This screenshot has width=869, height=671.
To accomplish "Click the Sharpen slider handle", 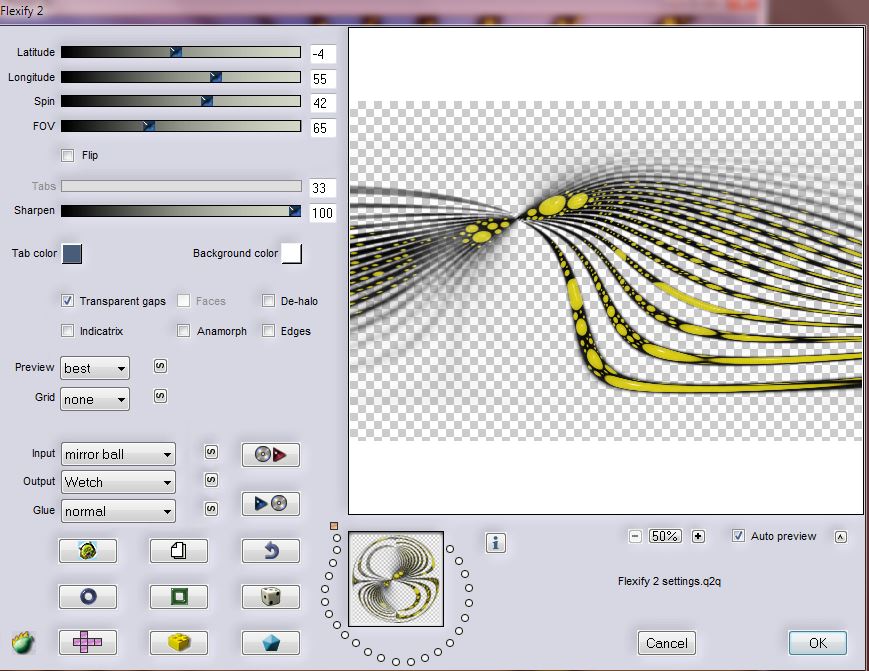I will [x=295, y=211].
